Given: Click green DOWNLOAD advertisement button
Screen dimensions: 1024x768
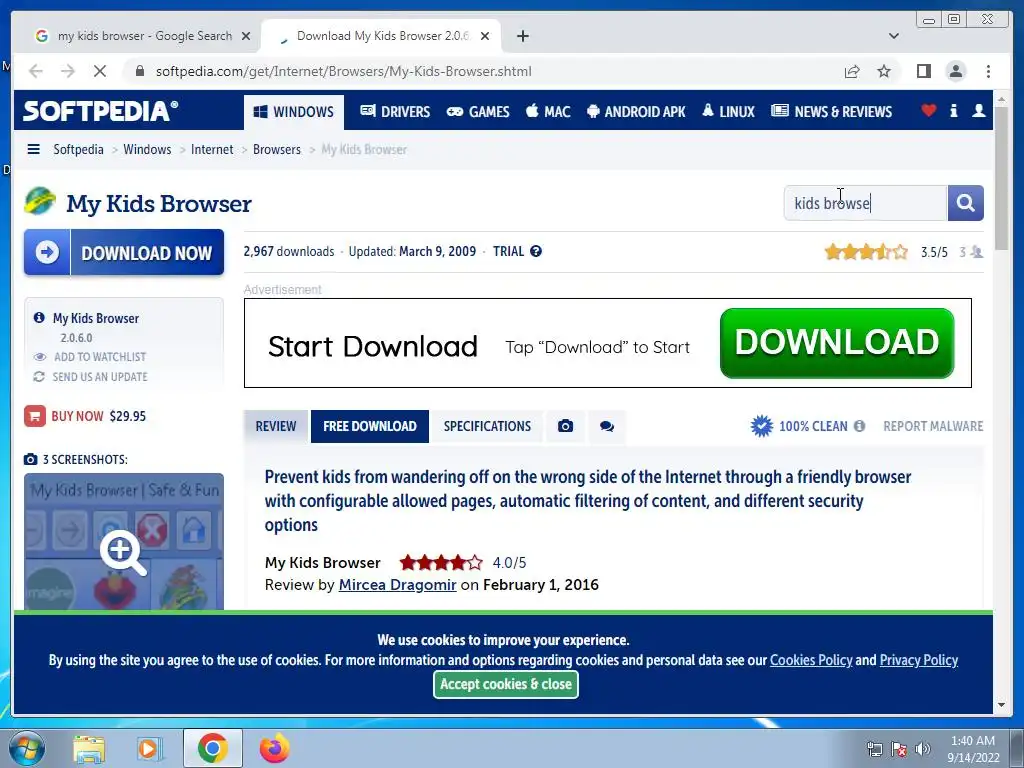Looking at the screenshot, I should click(837, 343).
